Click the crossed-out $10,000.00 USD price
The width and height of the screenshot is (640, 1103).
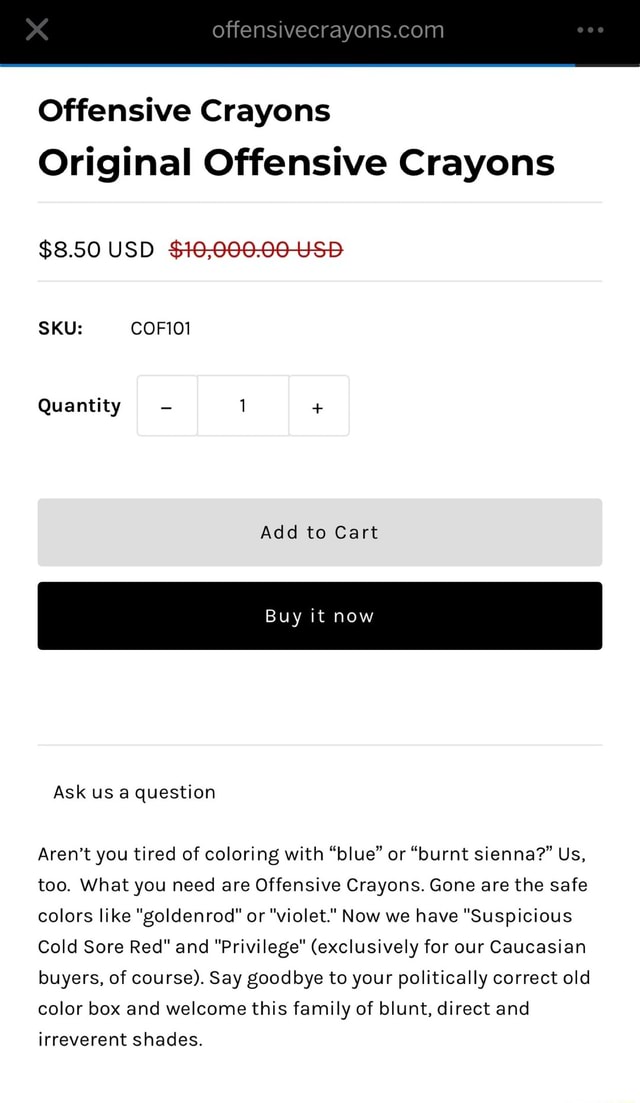pyautogui.click(x=257, y=249)
